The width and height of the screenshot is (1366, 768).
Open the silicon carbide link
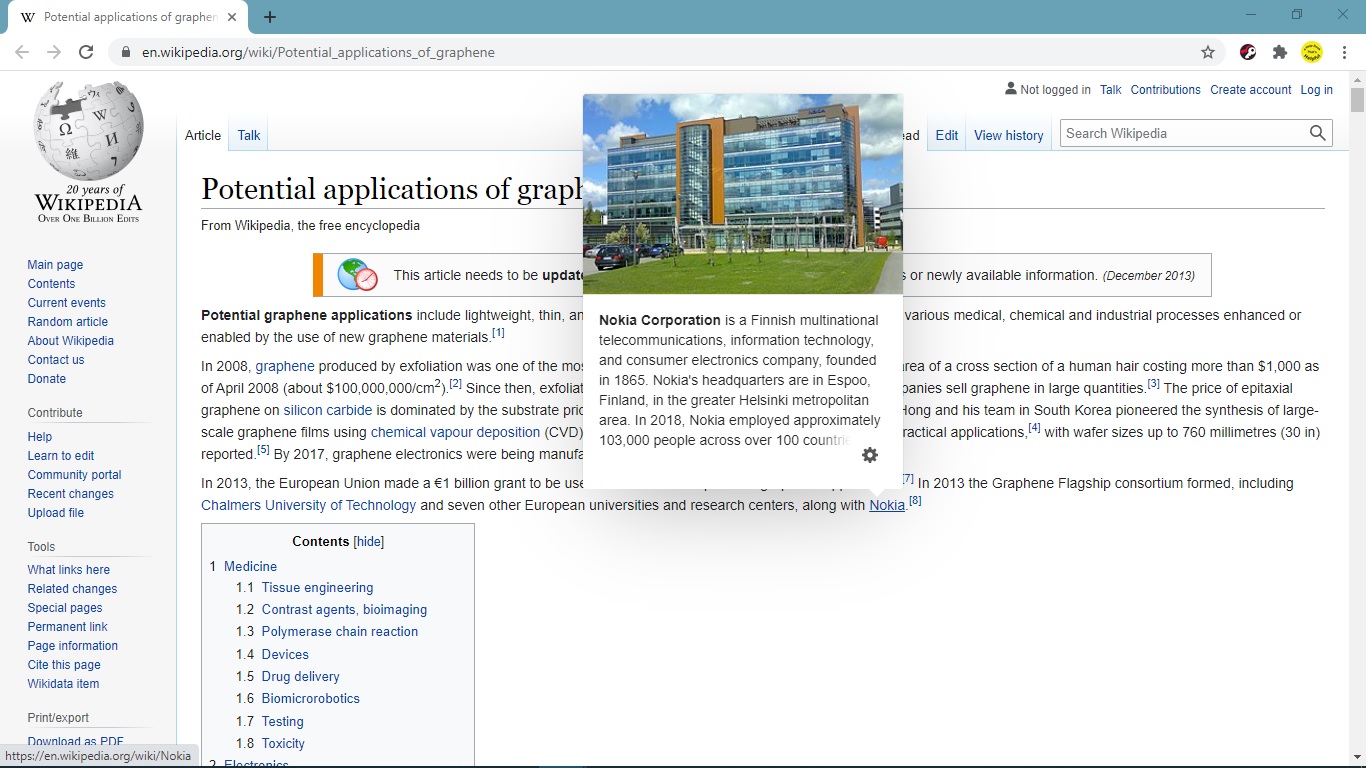coord(328,410)
